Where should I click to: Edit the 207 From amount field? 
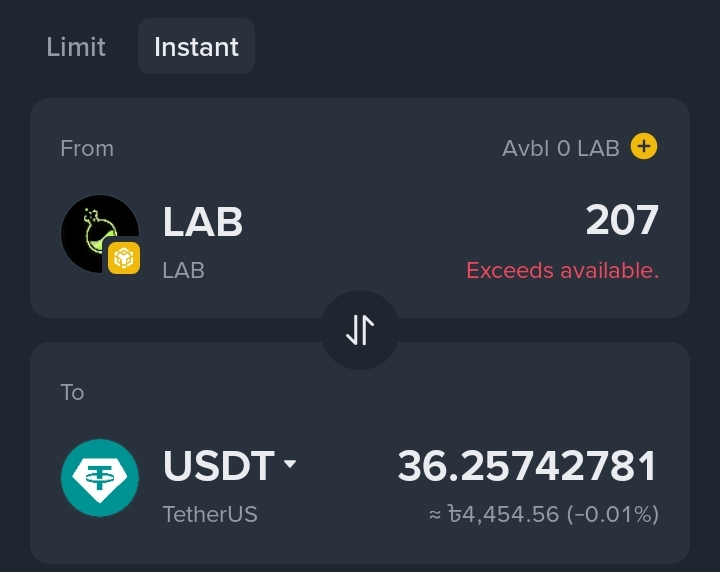click(x=622, y=221)
